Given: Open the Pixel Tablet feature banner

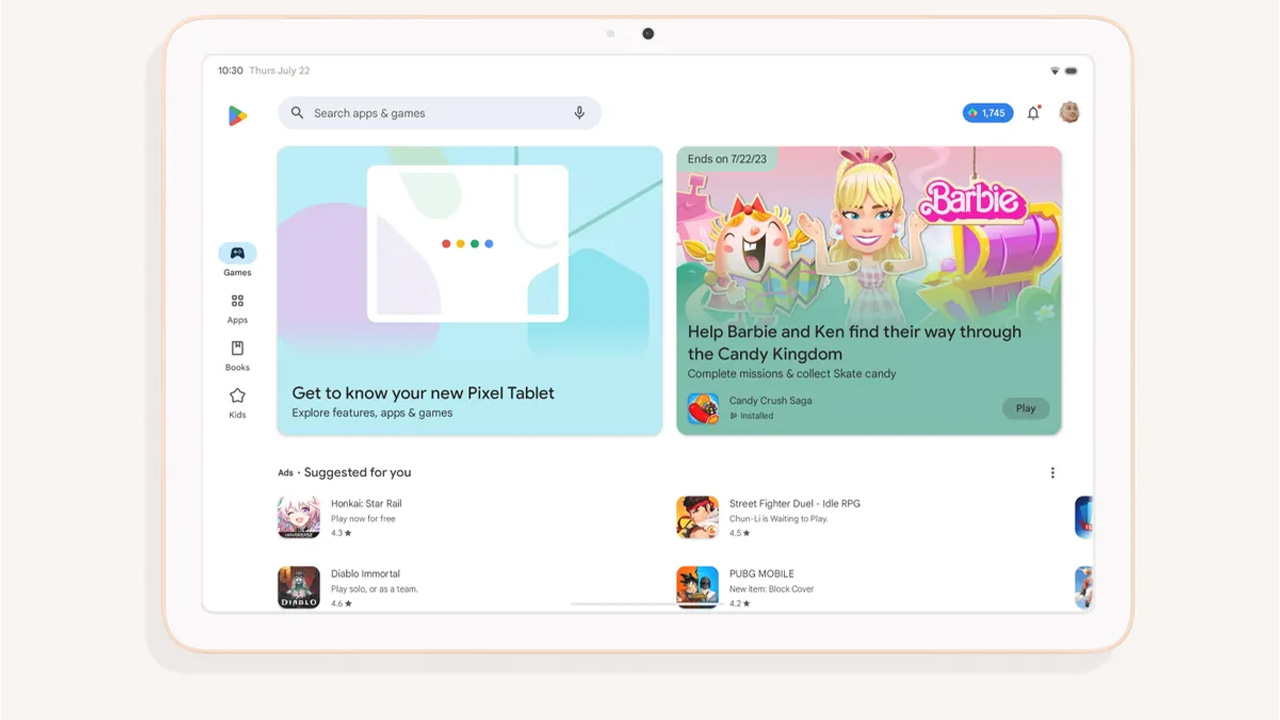Looking at the screenshot, I should (x=469, y=290).
